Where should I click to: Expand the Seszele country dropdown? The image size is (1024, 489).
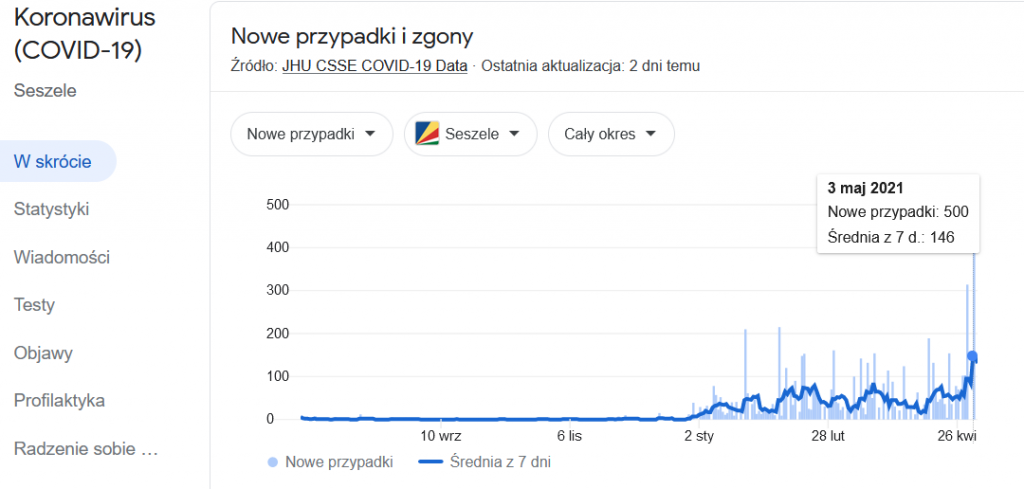pyautogui.click(x=470, y=134)
